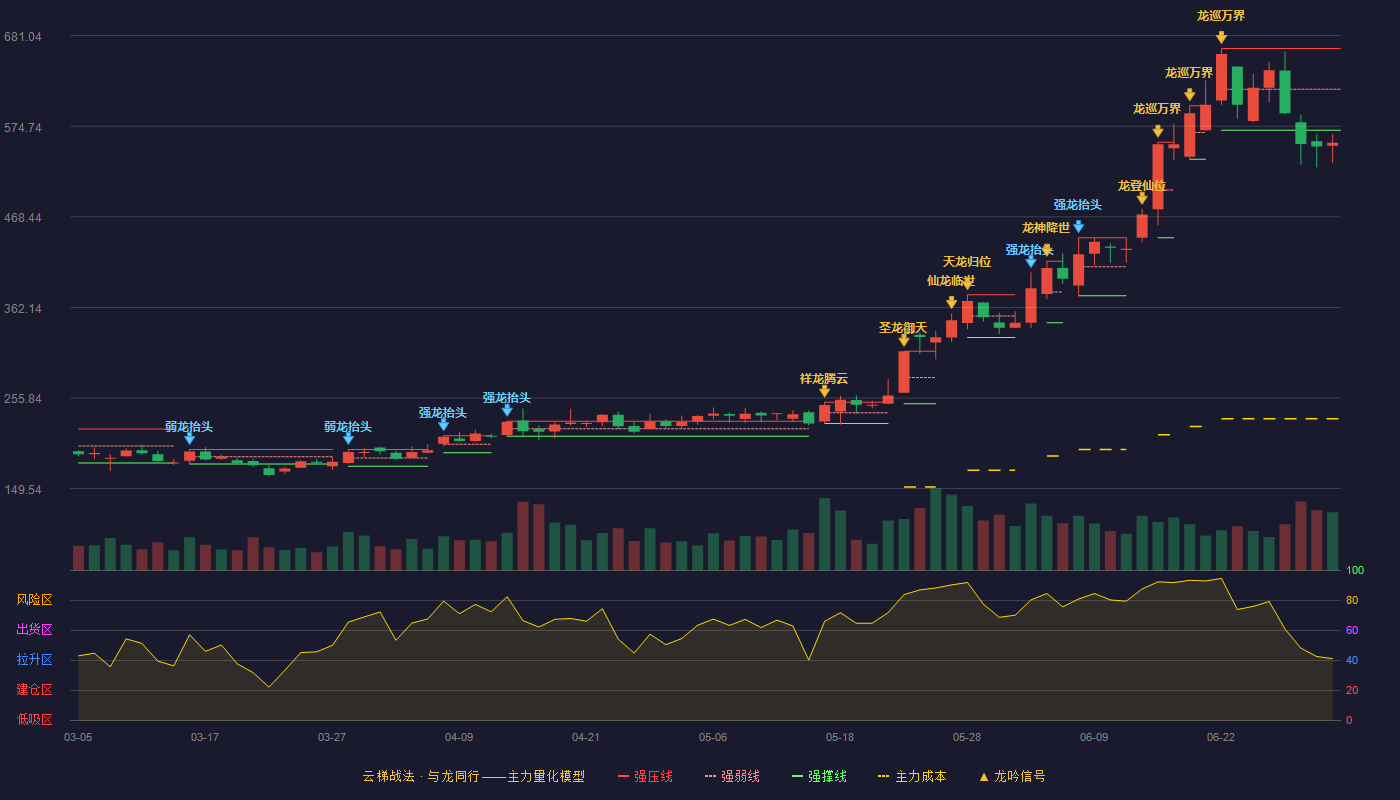This screenshot has height=800, width=1400.
Task: Click the 05-28 date label
Action: pos(967,737)
